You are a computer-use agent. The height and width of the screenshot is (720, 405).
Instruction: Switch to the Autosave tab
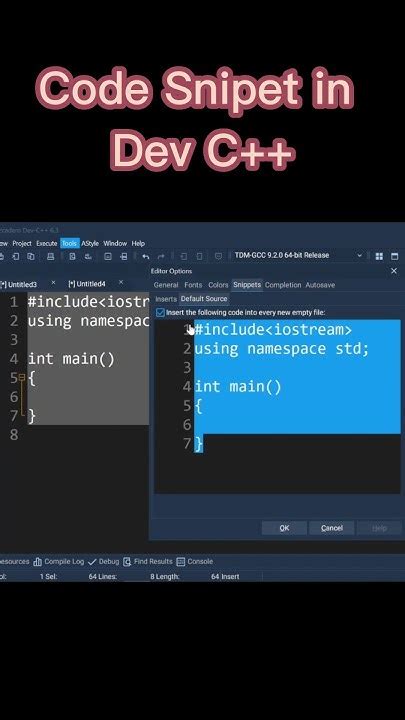click(x=320, y=285)
